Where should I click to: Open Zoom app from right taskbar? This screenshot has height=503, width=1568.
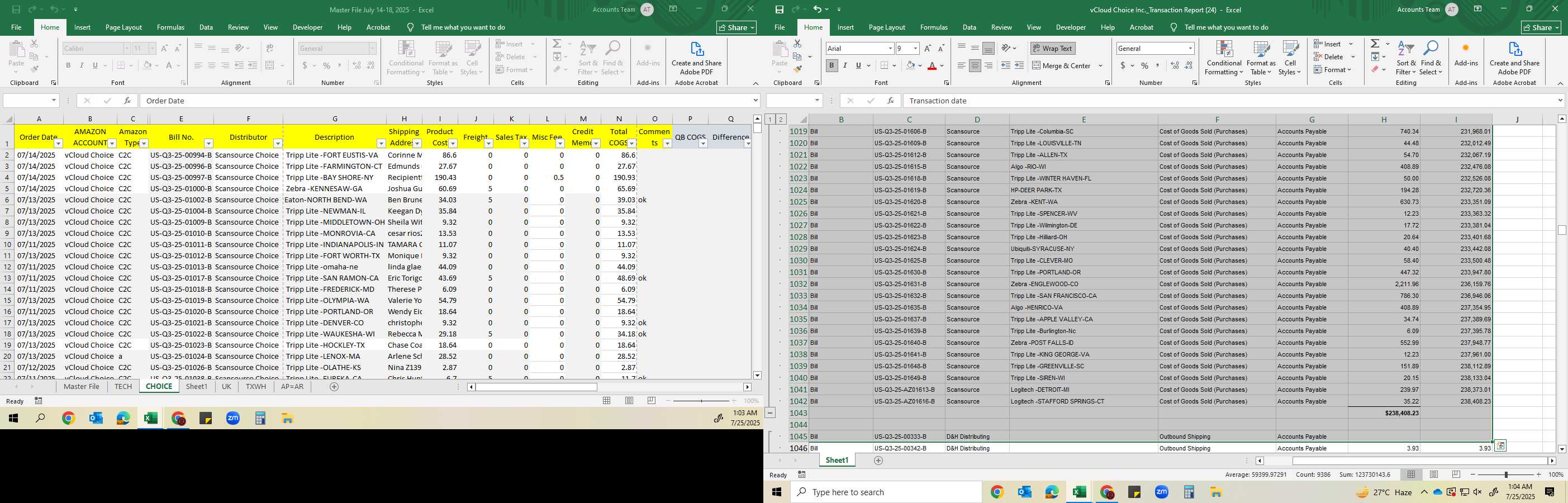coord(1161,492)
